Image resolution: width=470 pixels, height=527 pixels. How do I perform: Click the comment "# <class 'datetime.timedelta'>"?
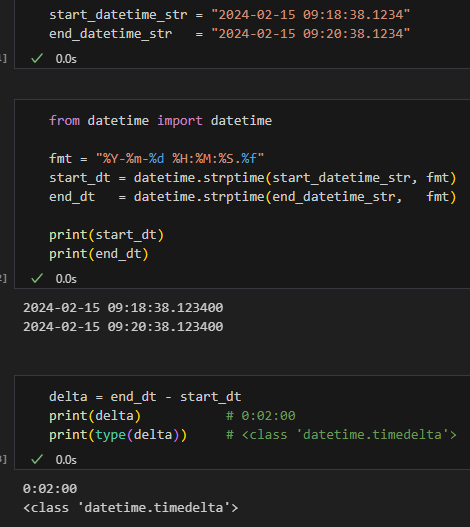pos(342,435)
